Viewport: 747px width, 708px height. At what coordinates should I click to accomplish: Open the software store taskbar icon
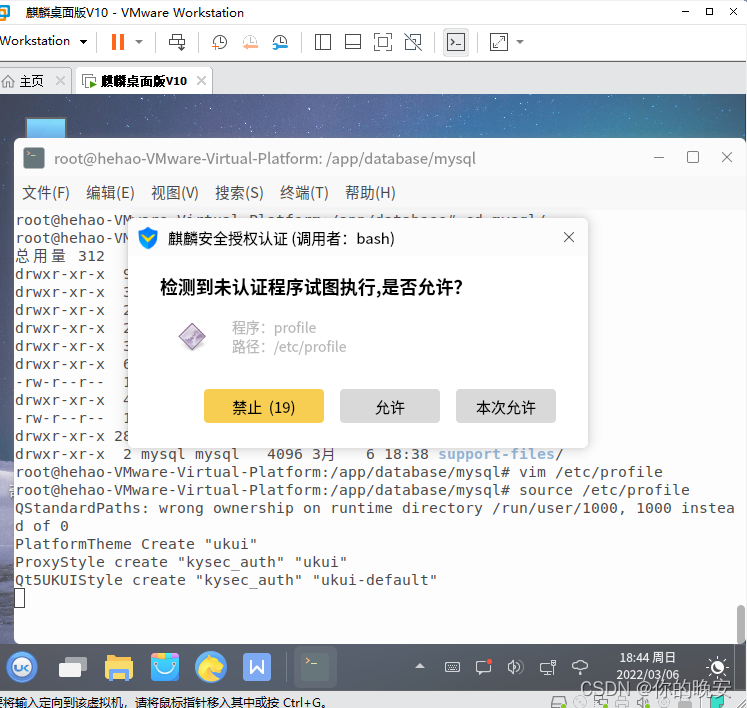pos(165,667)
